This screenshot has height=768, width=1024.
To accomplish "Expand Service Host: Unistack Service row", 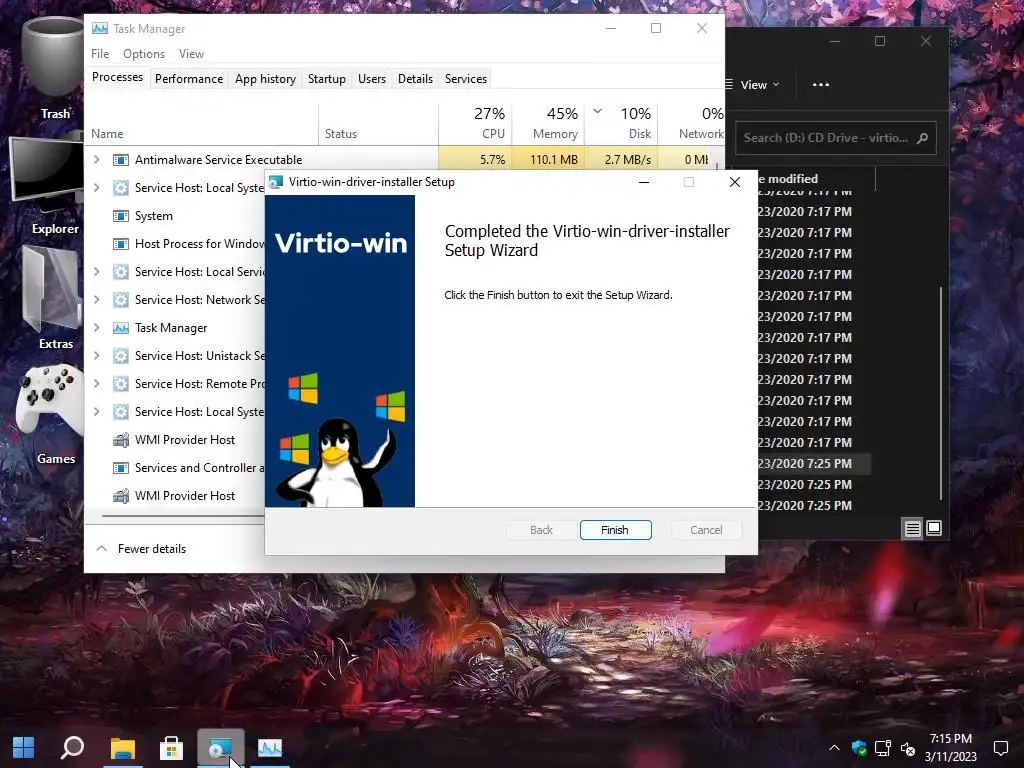I will point(97,355).
